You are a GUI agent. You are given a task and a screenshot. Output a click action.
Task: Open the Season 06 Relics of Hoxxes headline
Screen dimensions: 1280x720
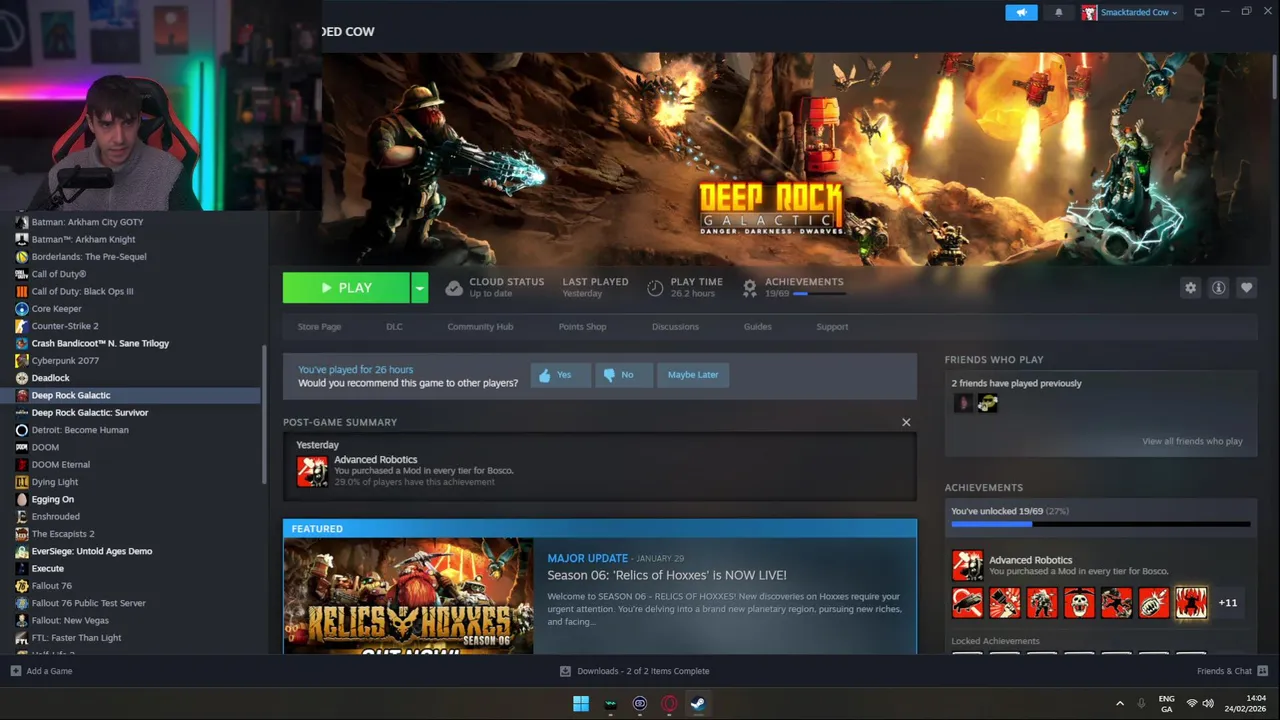pyautogui.click(x=667, y=575)
